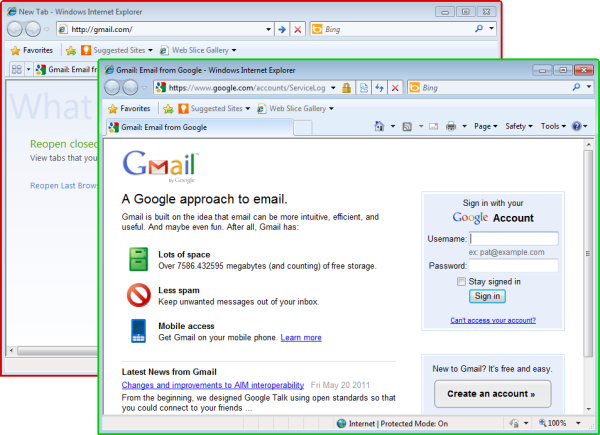Open Home button dropdown arrow

point(393,126)
